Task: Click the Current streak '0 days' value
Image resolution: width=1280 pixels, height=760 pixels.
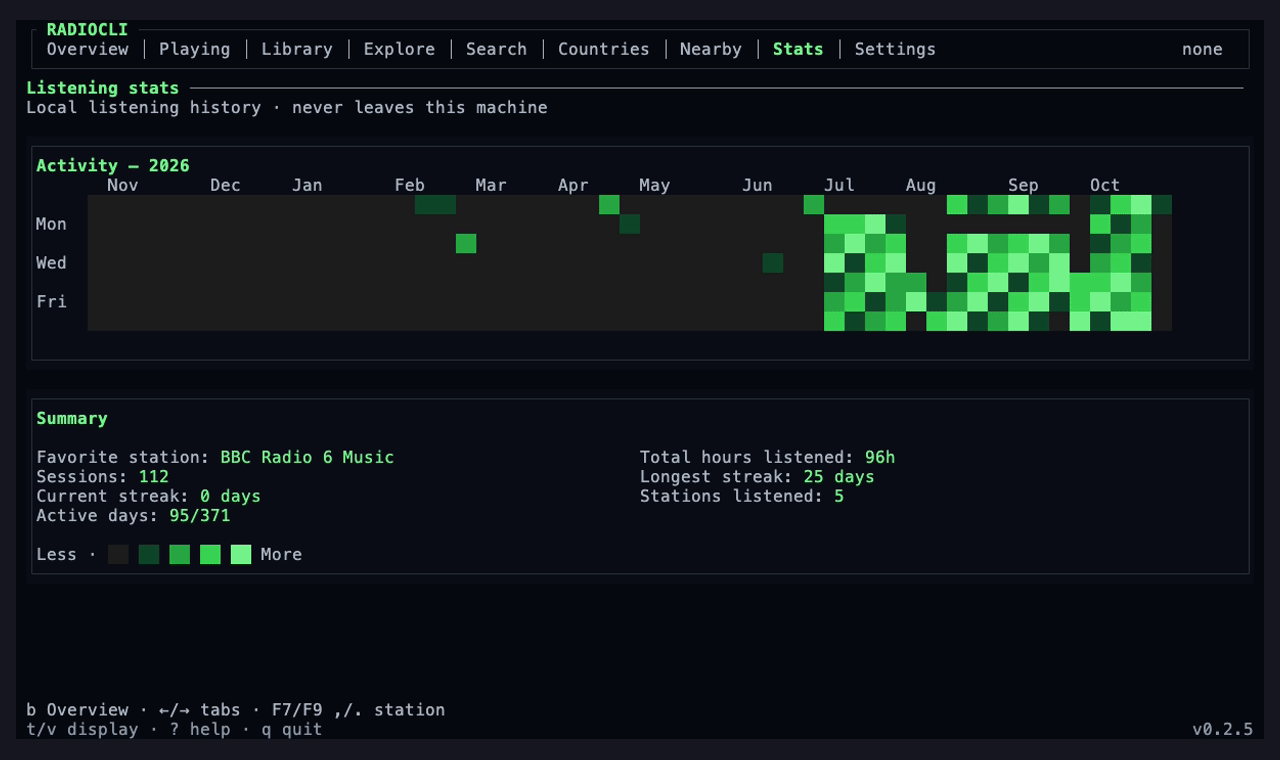Action: click(230, 496)
